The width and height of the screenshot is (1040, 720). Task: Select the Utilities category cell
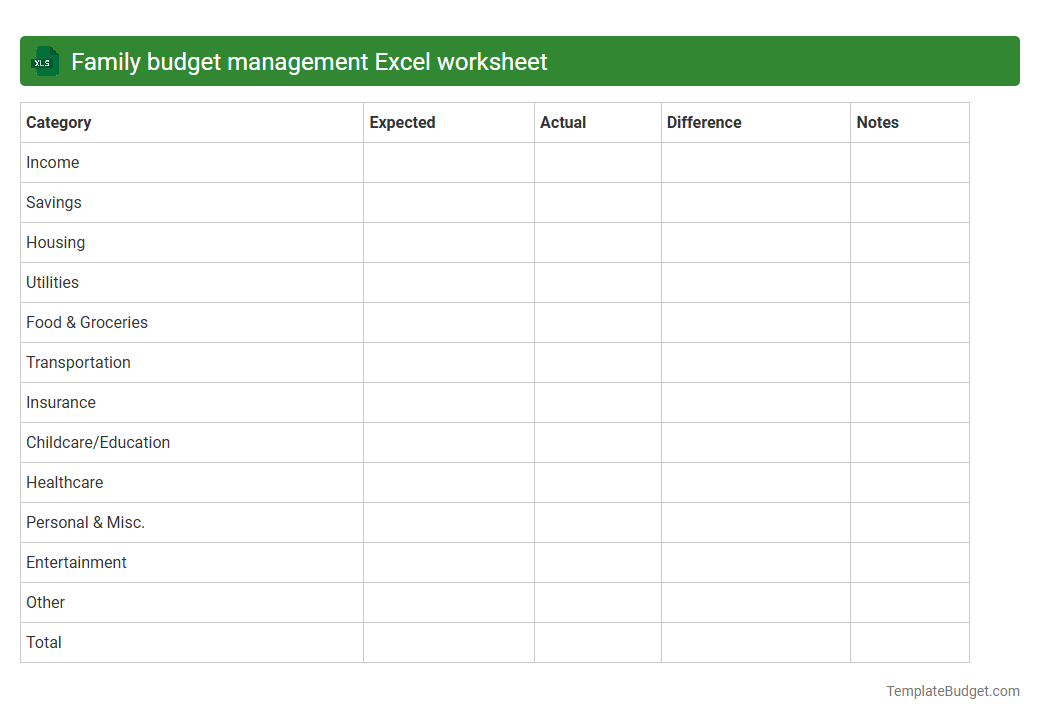[x=52, y=282]
